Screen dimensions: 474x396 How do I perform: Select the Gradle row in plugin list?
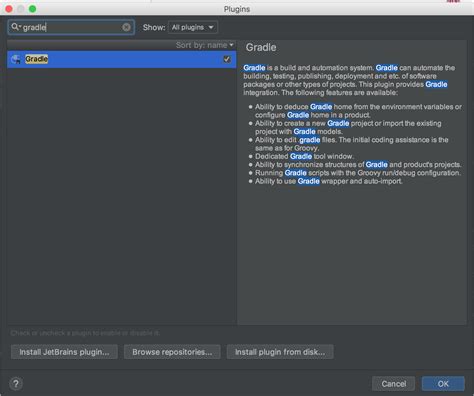122,59
